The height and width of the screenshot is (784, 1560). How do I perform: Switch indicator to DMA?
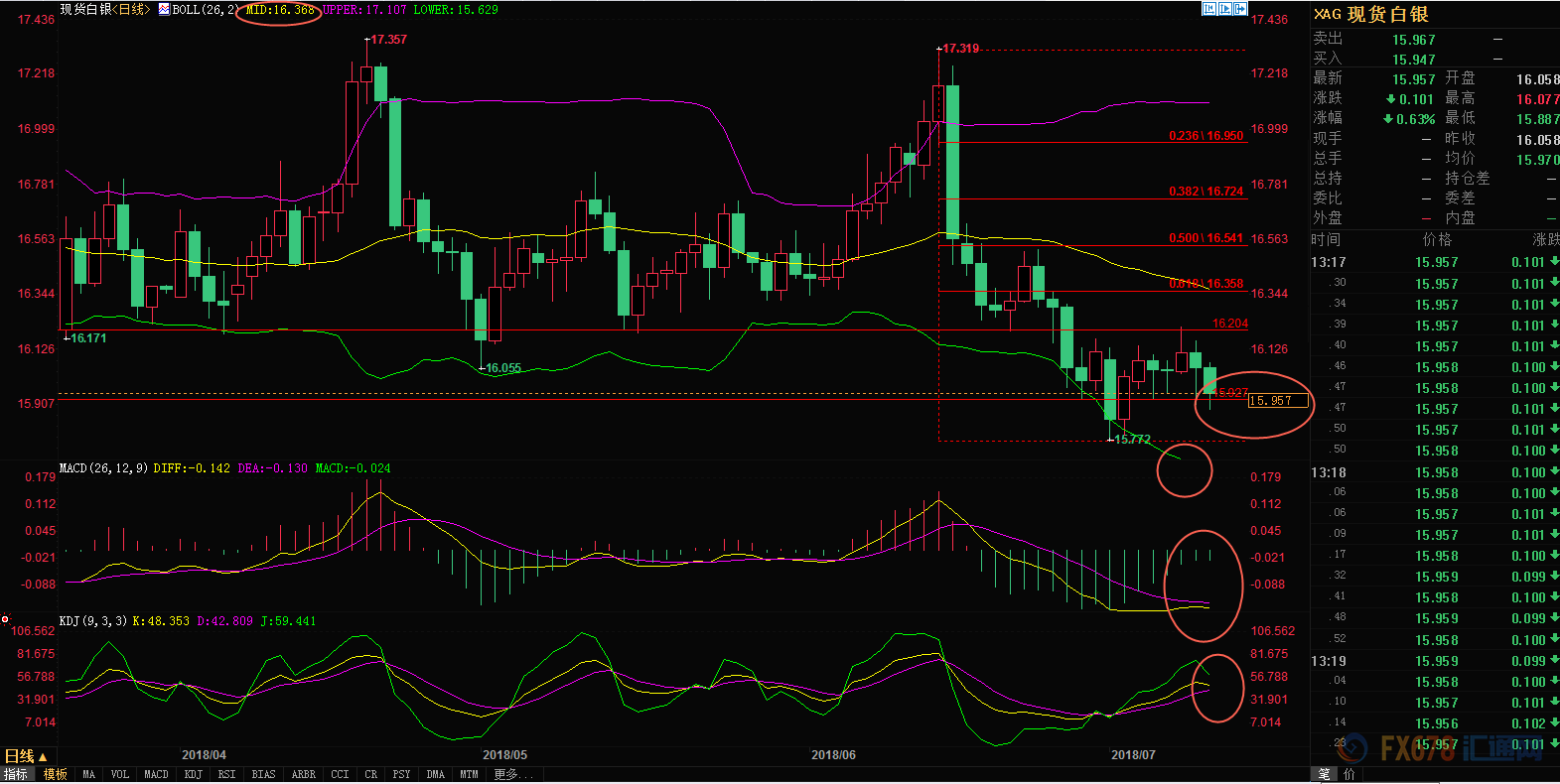tap(436, 774)
